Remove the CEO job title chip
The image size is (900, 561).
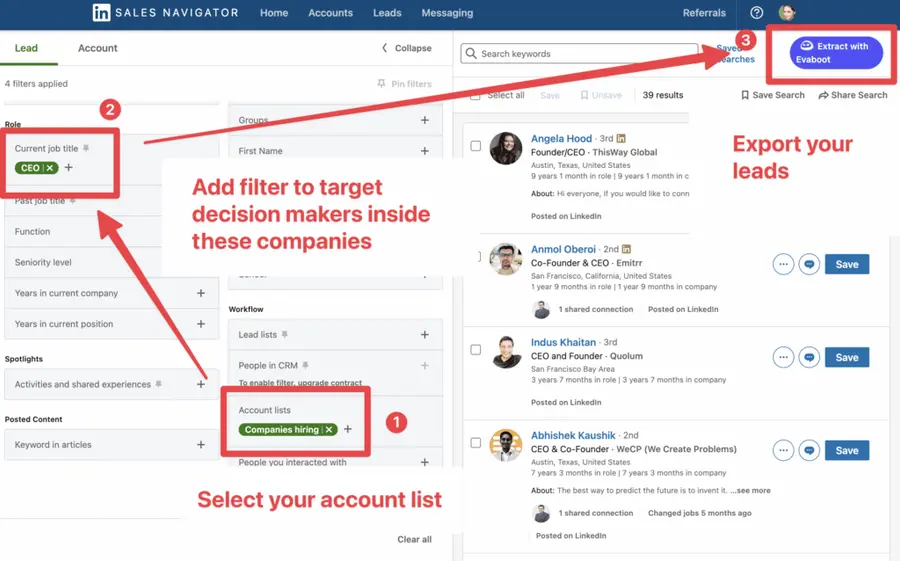click(x=50, y=168)
